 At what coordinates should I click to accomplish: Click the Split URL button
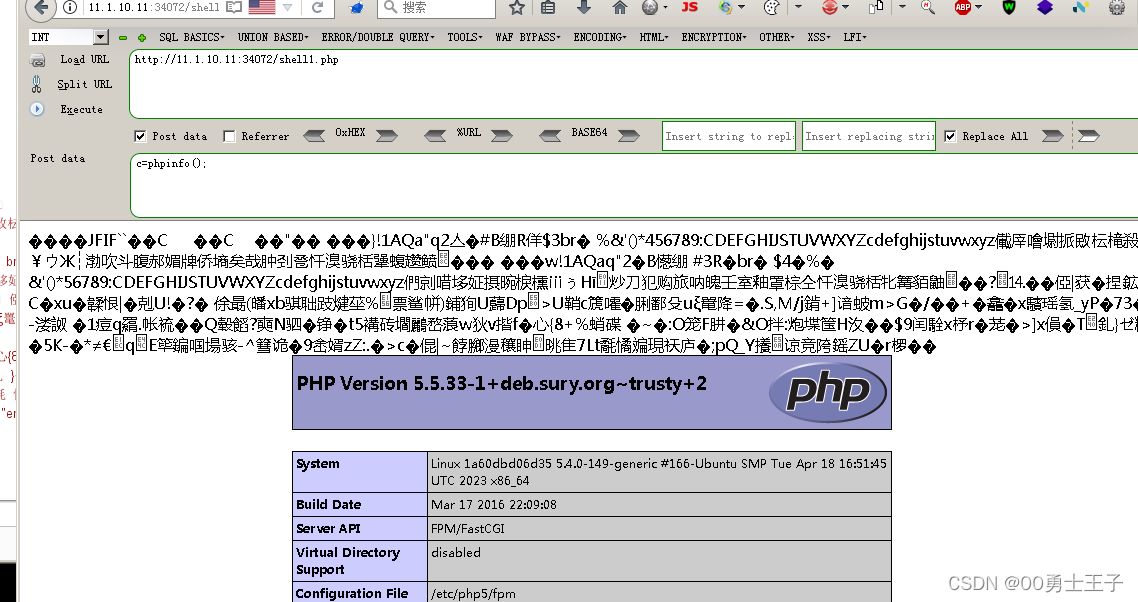coord(84,84)
